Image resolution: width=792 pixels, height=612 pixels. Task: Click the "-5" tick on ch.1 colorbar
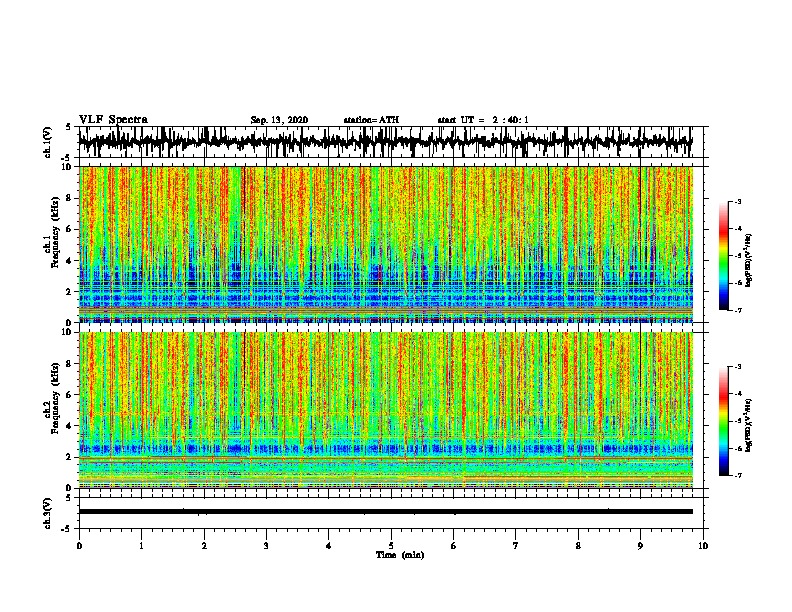[x=738, y=256]
